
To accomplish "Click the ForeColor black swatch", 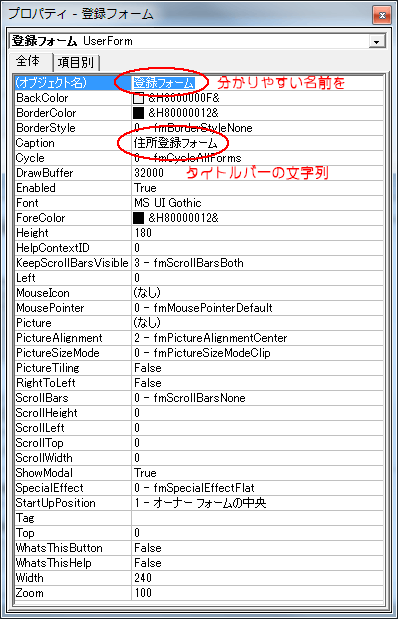I will (138, 218).
